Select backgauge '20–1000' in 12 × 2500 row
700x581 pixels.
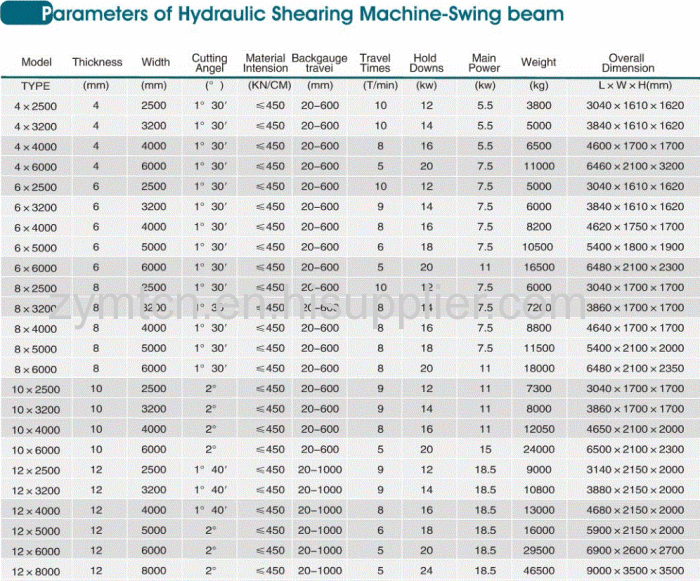point(320,470)
